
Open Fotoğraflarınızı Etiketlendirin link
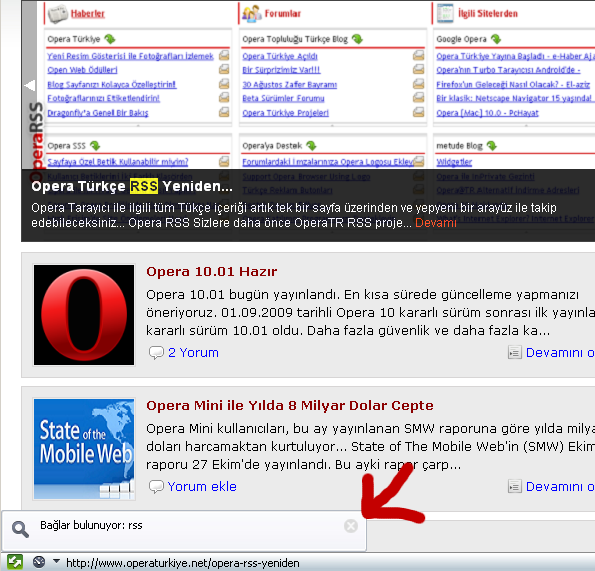[x=104, y=98]
